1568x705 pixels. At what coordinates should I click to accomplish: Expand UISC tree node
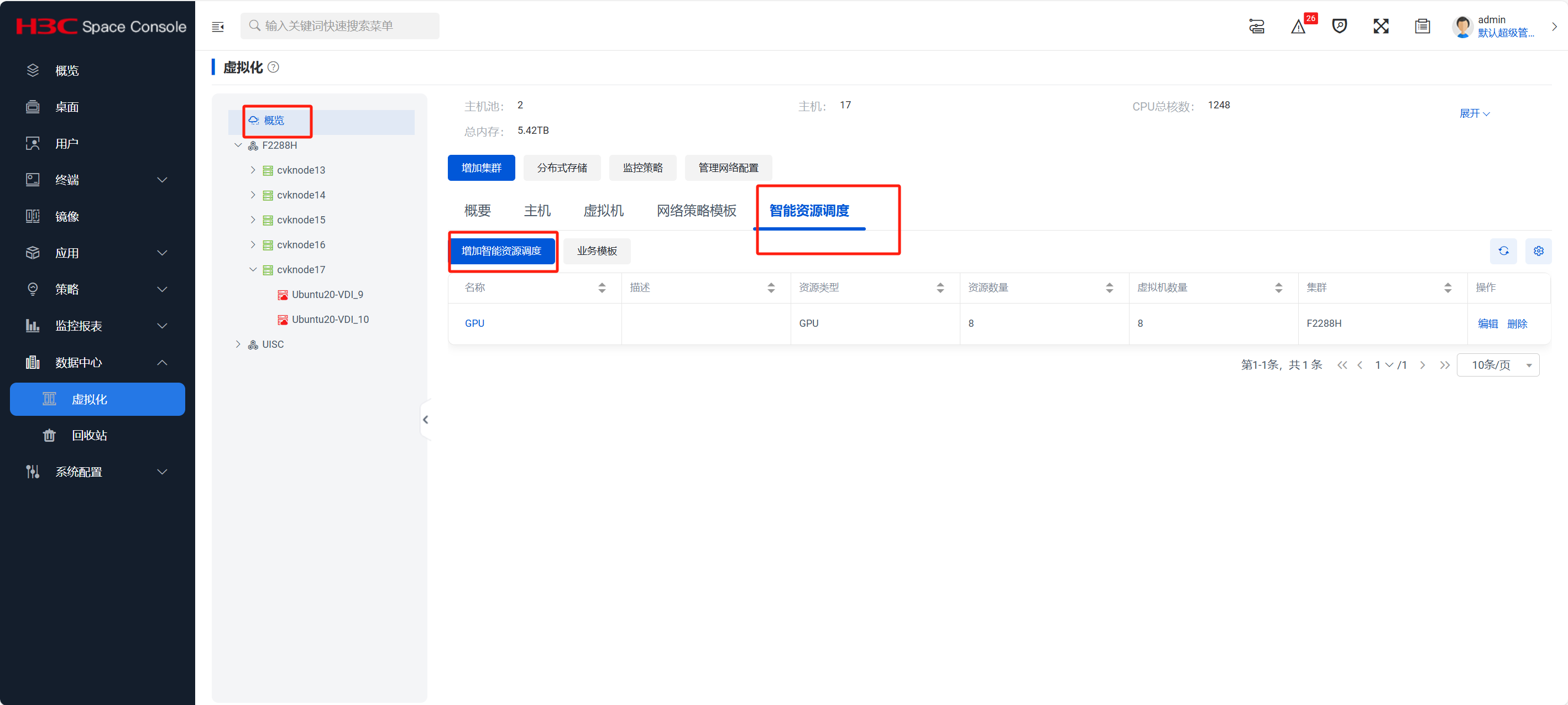click(238, 344)
